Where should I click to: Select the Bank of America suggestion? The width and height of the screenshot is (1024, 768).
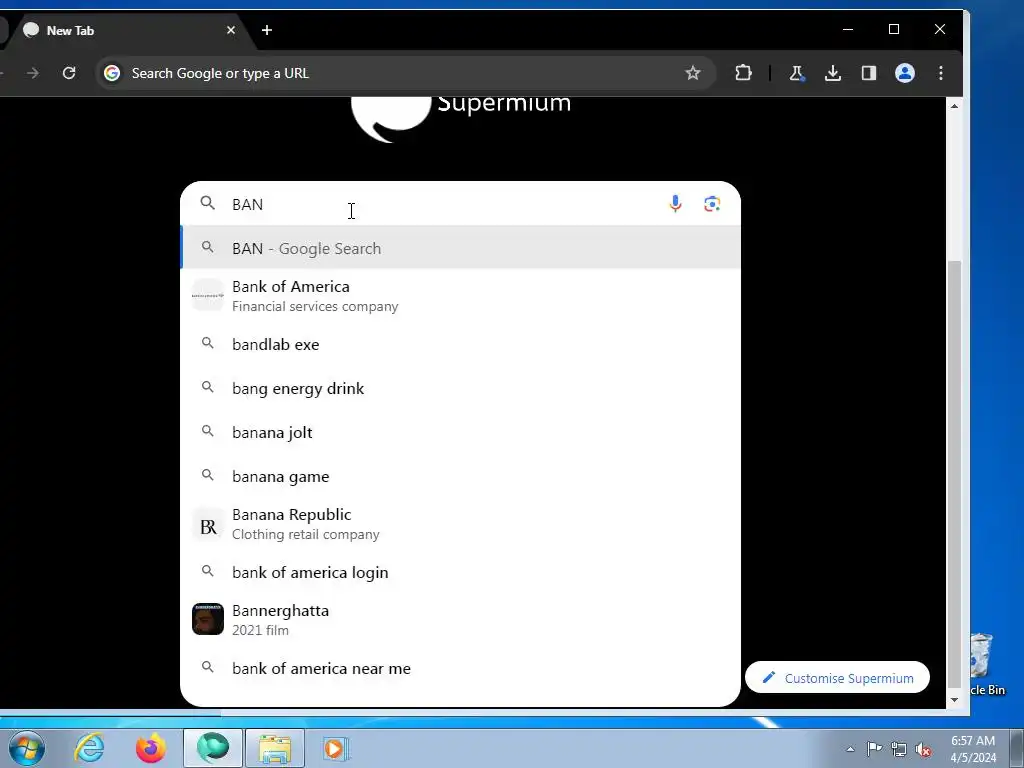pos(460,296)
